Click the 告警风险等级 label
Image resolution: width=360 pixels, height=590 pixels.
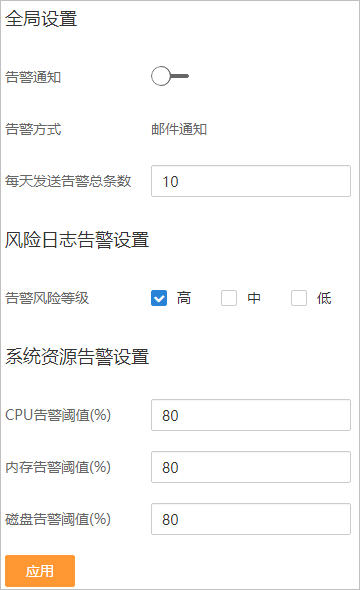pos(47,298)
